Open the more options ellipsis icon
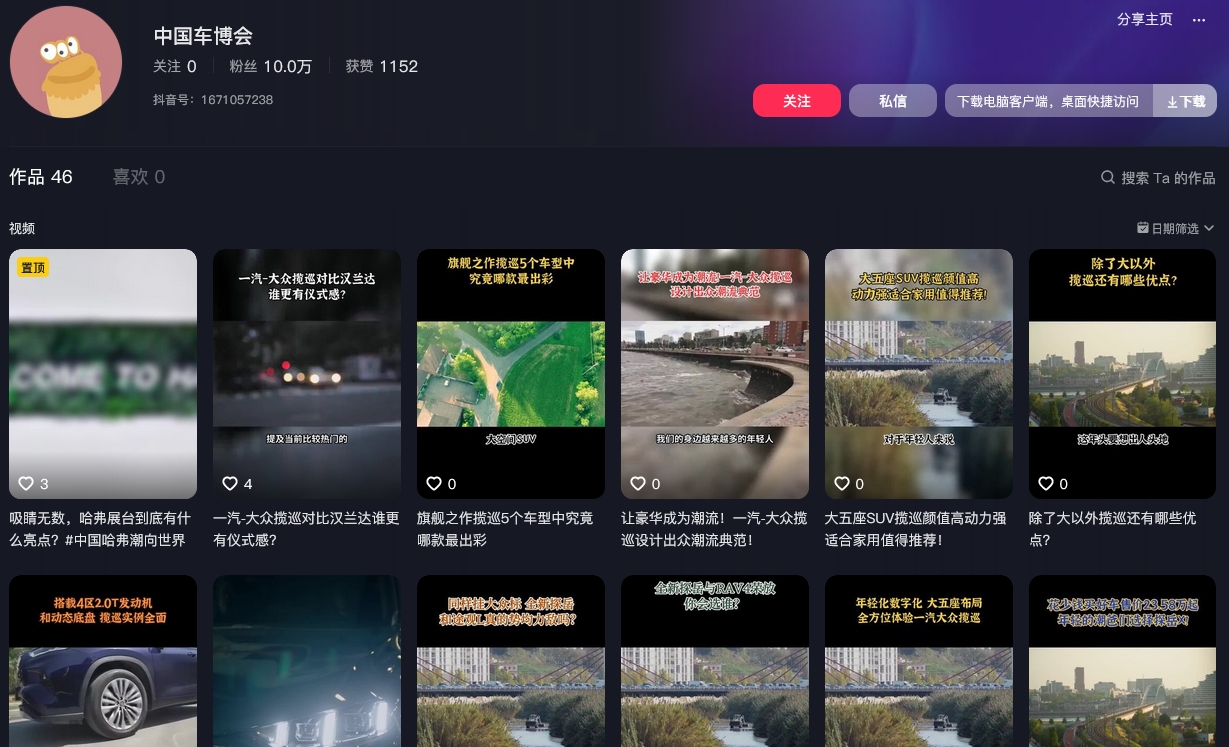Image resolution: width=1229 pixels, height=747 pixels. pos(1199,20)
